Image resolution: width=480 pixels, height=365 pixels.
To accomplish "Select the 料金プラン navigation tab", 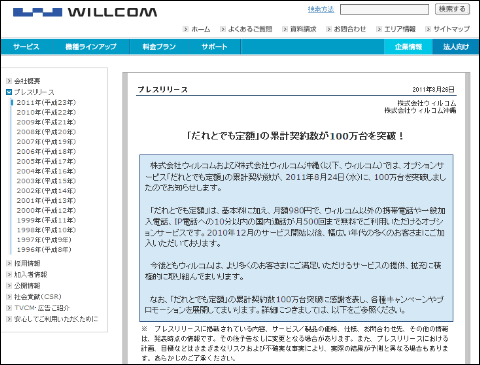I will [x=159, y=47].
